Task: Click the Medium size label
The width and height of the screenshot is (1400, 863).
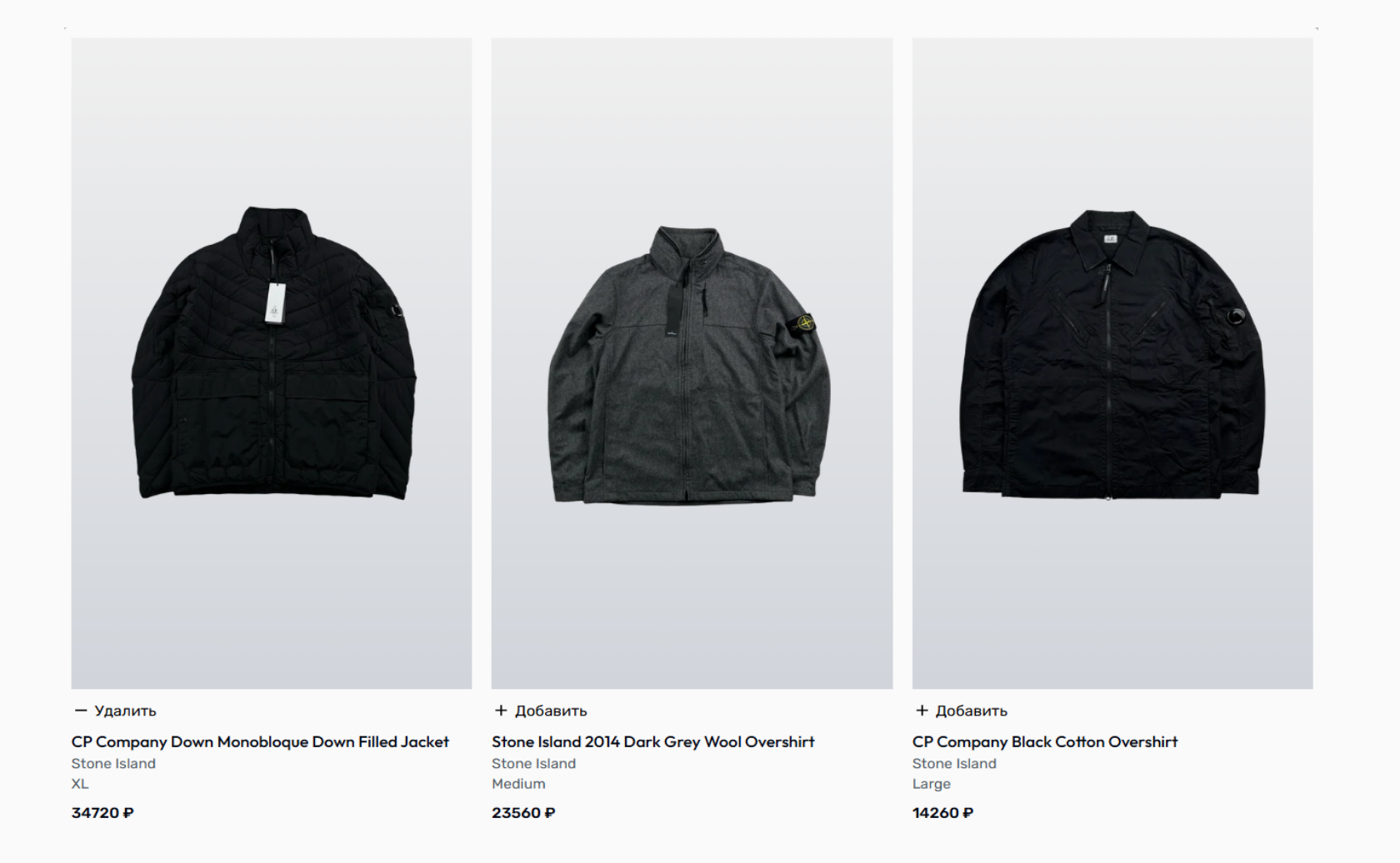Action: (x=518, y=784)
